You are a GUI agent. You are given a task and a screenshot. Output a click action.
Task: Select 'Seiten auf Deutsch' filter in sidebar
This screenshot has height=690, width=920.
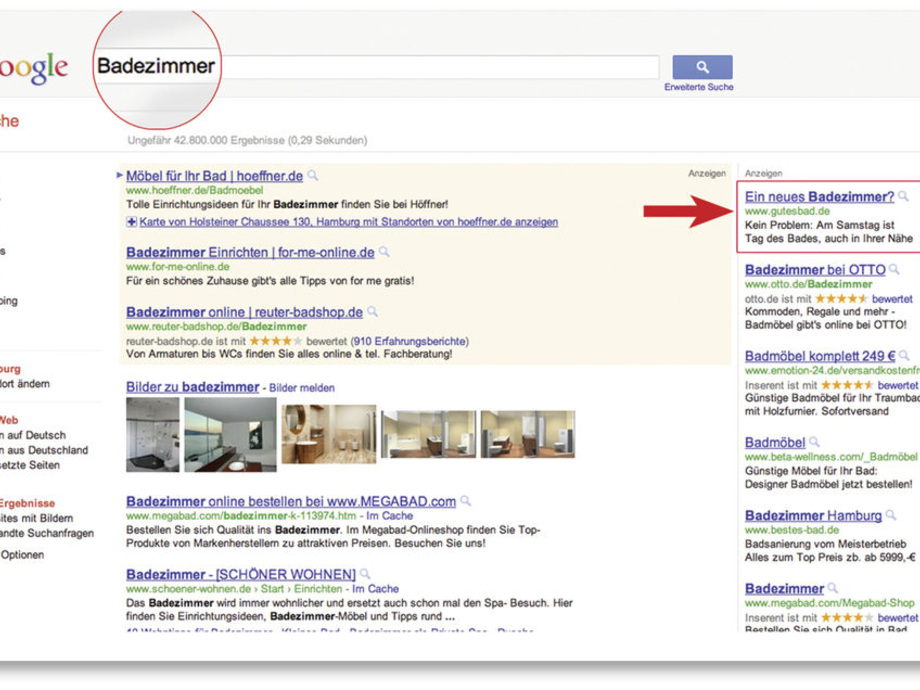point(33,435)
